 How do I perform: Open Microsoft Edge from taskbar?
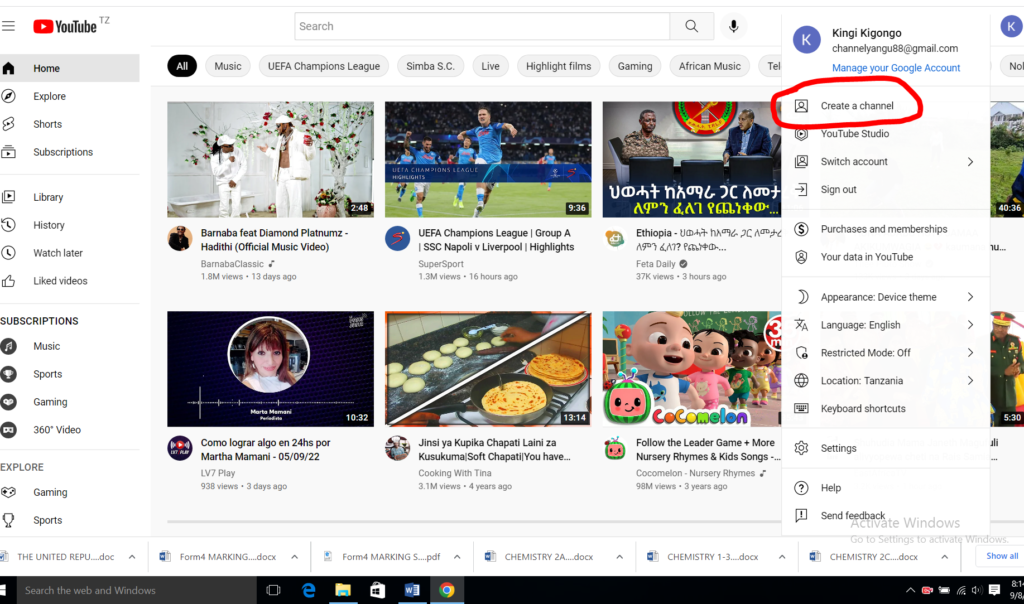point(308,590)
